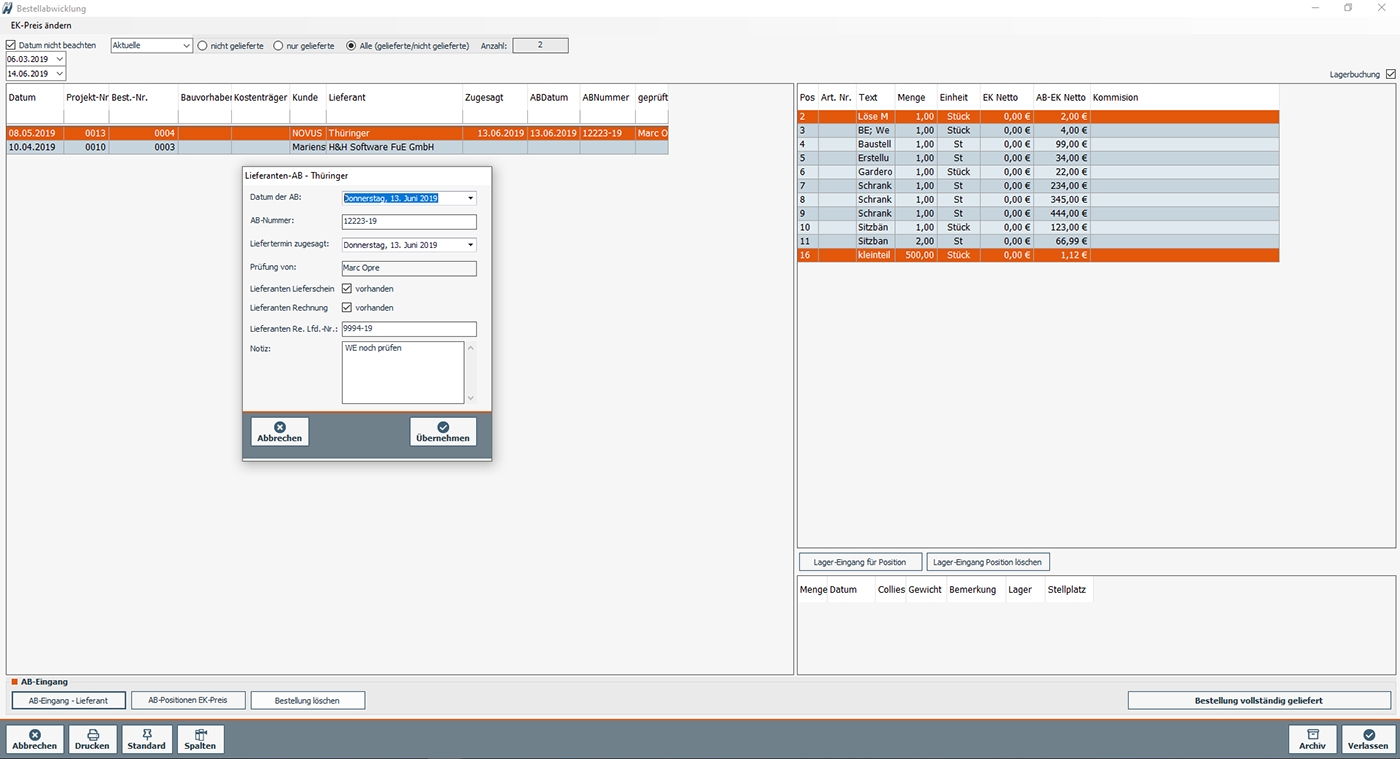Viewport: 1400px width, 759px height.
Task: Open the 06.03.2019 date selector
Action: pyautogui.click(x=59, y=59)
